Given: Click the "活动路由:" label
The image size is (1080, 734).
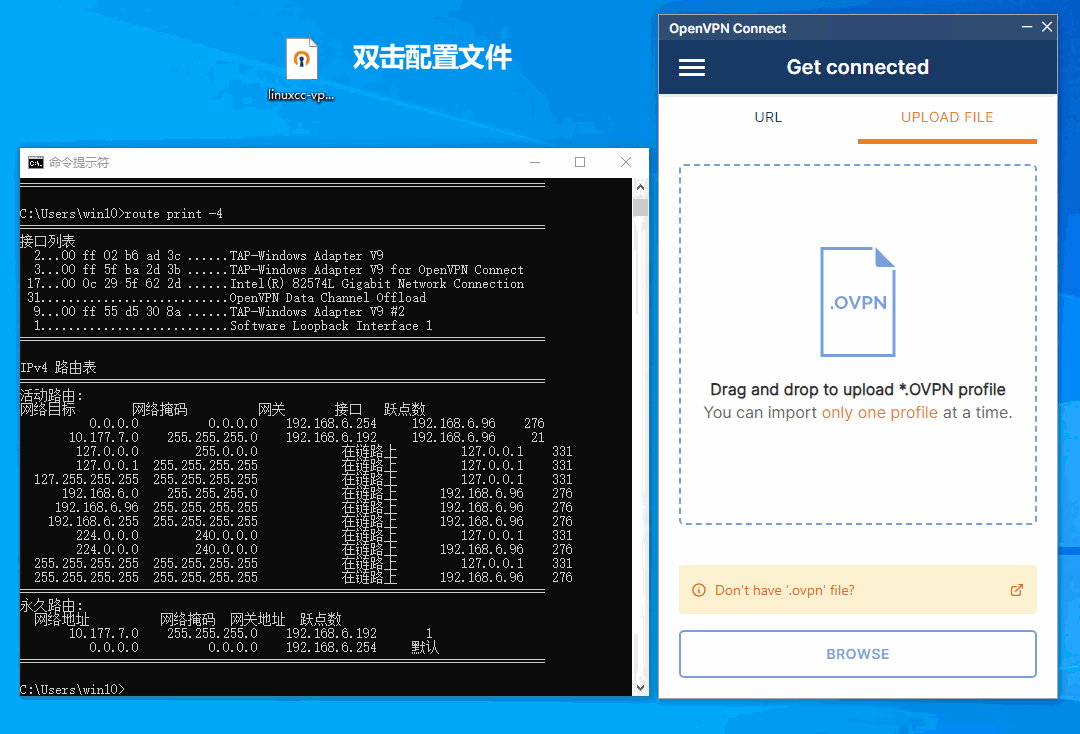Looking at the screenshot, I should (x=52, y=396).
